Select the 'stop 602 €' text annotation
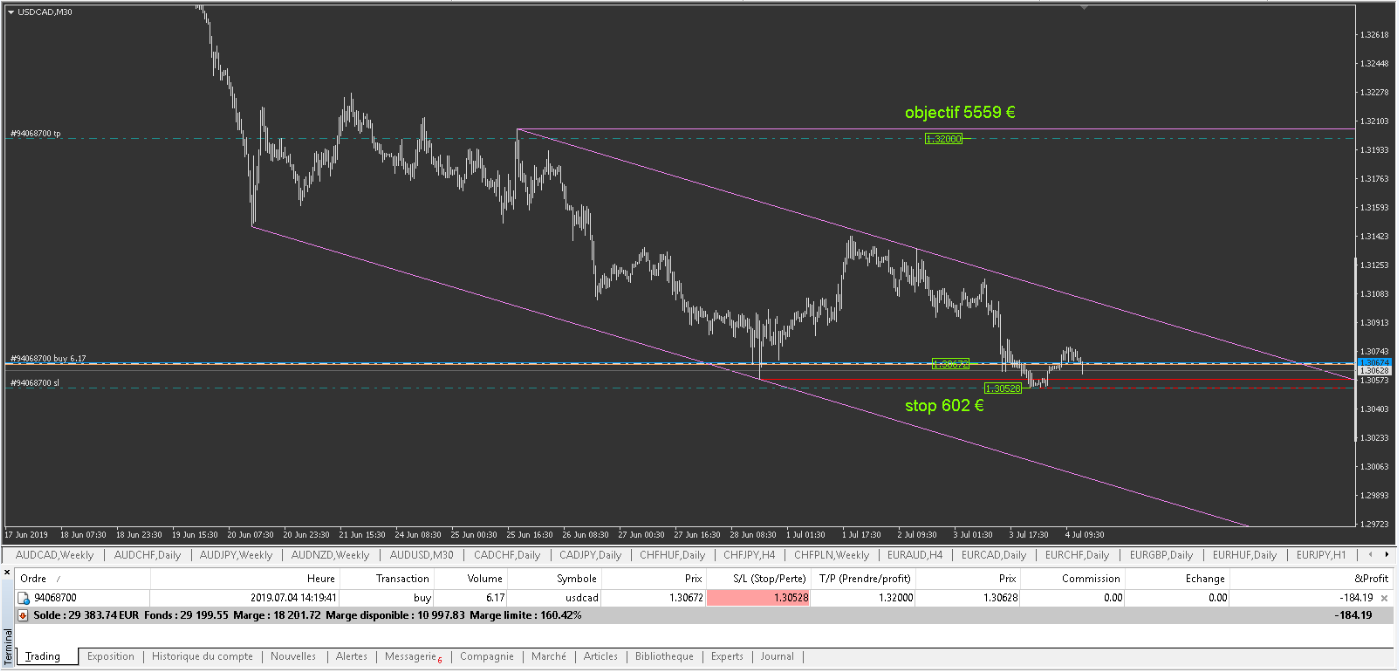Screen dimensions: 1399x671 click(x=944, y=405)
